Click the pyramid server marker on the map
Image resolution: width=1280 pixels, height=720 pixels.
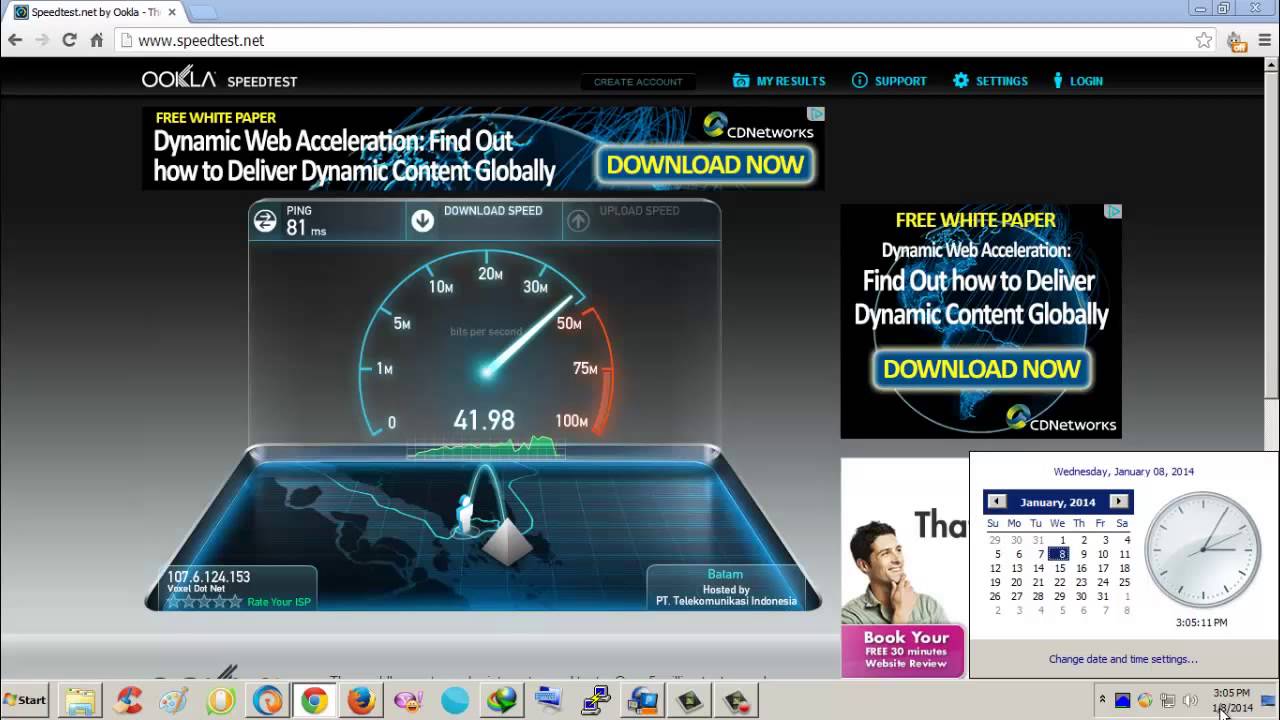(507, 542)
